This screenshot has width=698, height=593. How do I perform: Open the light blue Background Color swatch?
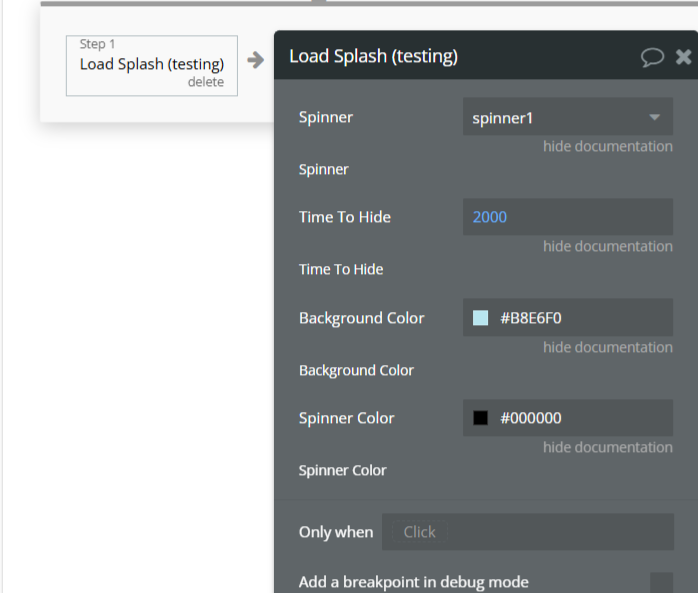click(481, 318)
